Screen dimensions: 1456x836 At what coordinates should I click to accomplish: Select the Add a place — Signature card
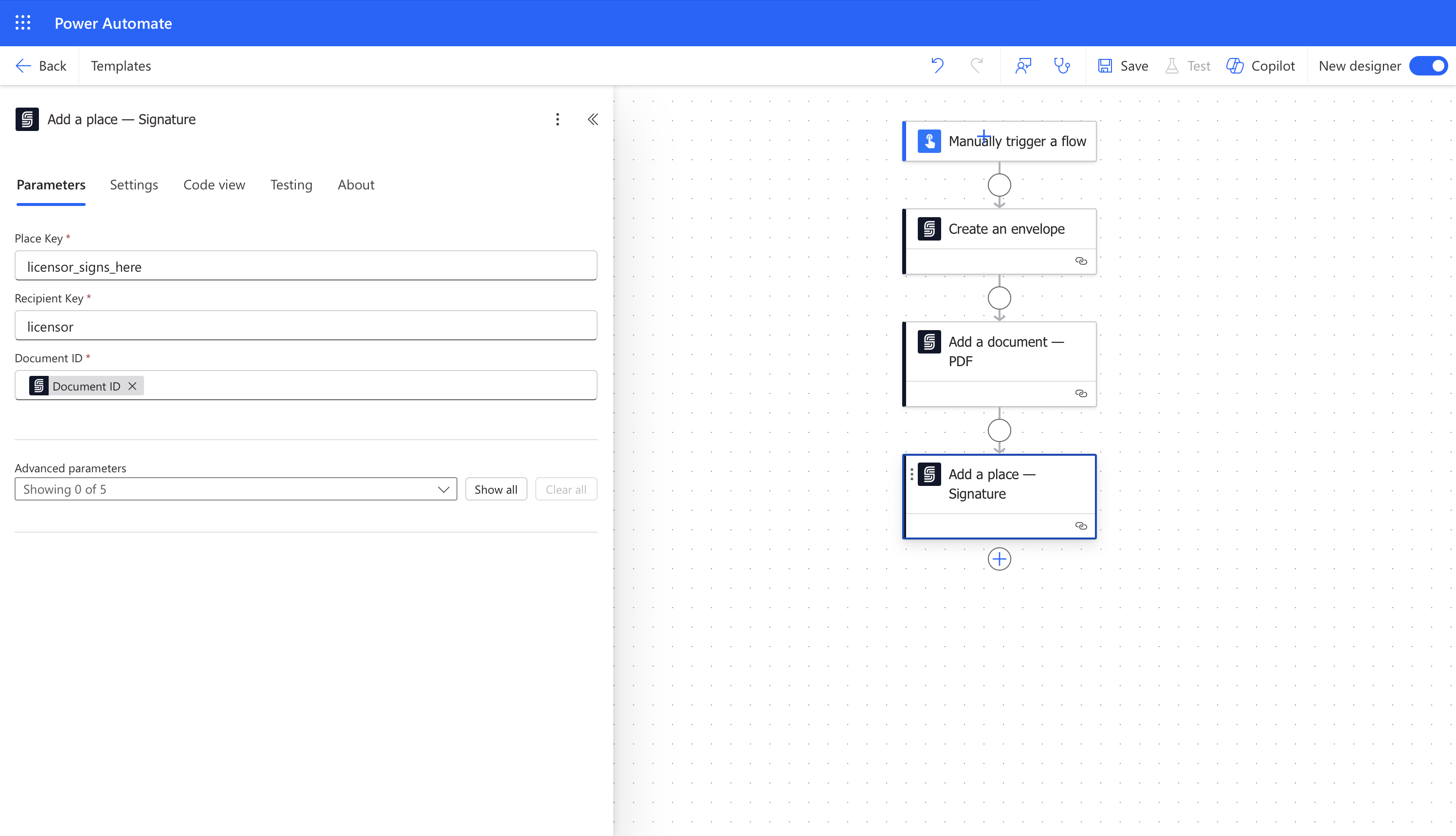coord(1000,497)
